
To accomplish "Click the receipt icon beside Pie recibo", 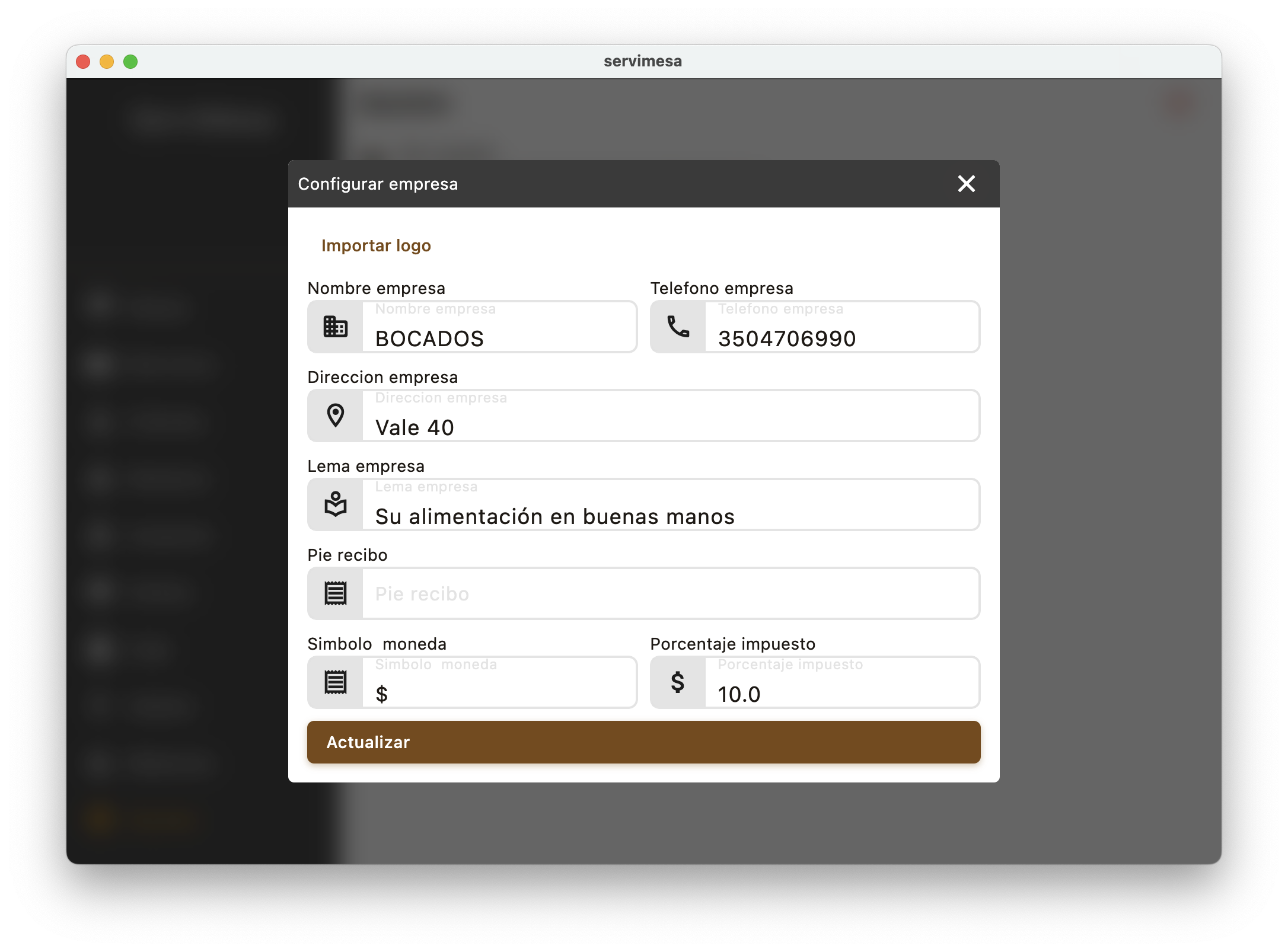I will click(335, 593).
